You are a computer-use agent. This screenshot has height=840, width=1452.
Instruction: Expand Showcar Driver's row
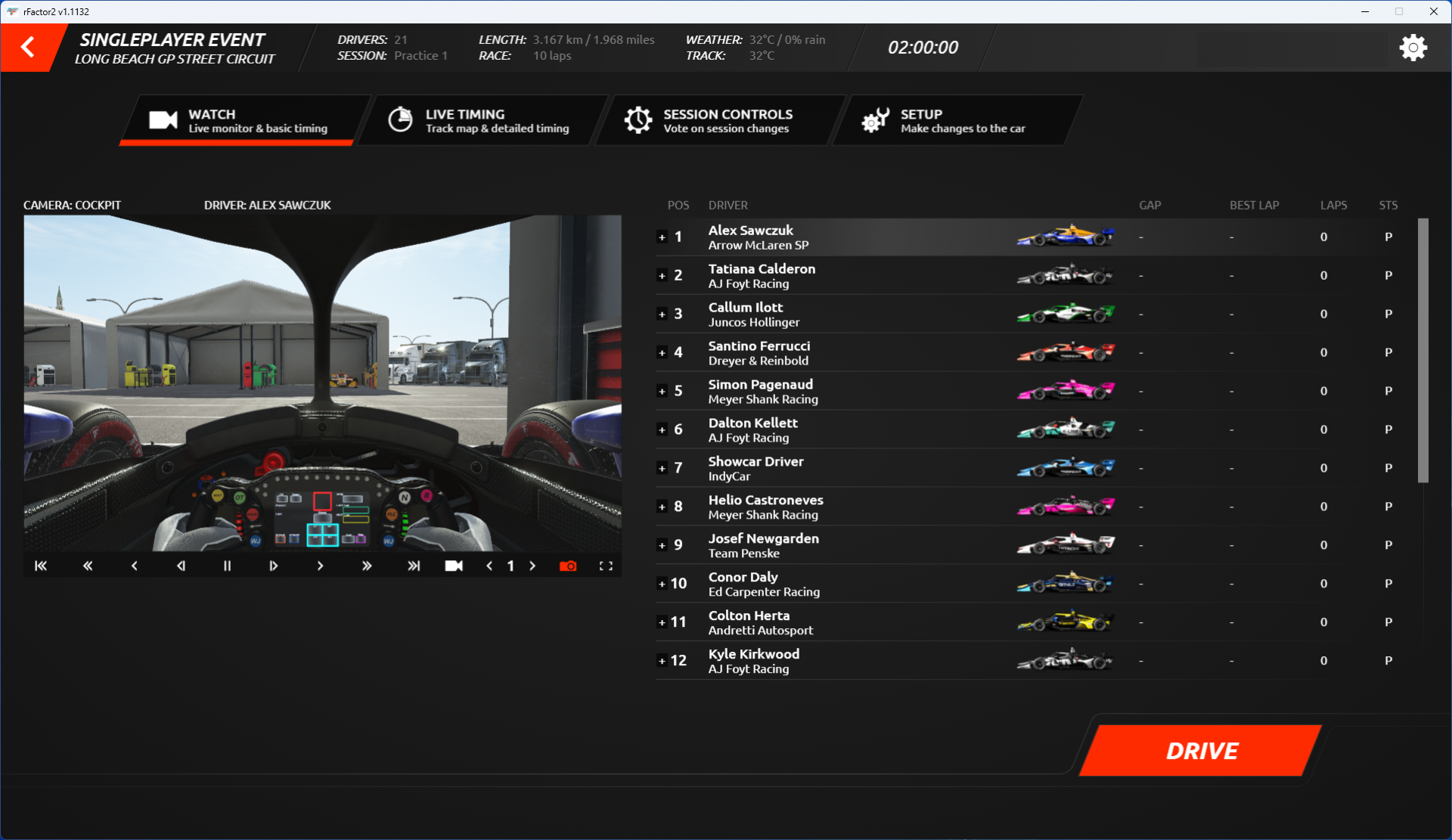(x=662, y=469)
